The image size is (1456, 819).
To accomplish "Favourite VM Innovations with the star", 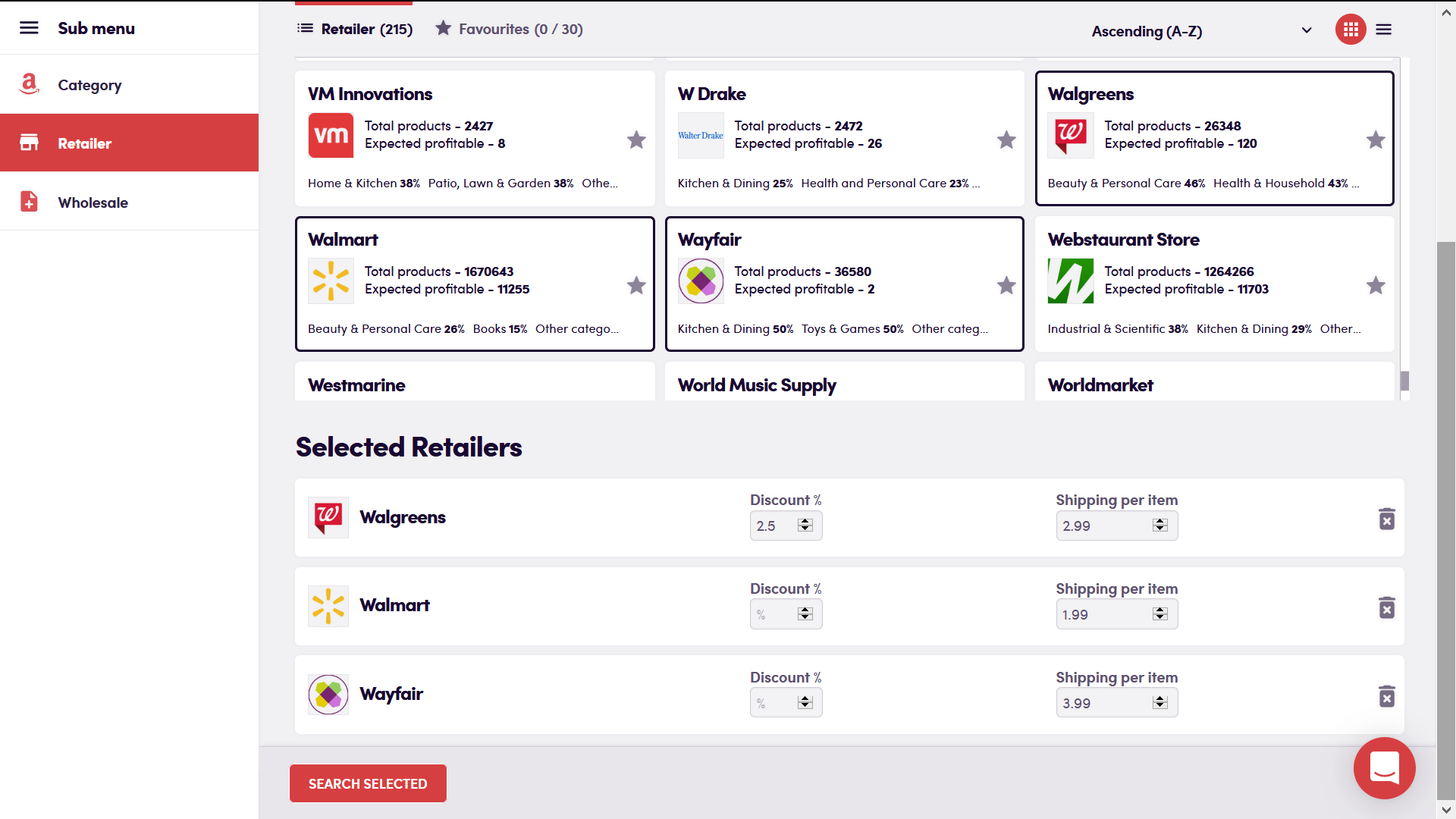I will tap(636, 140).
